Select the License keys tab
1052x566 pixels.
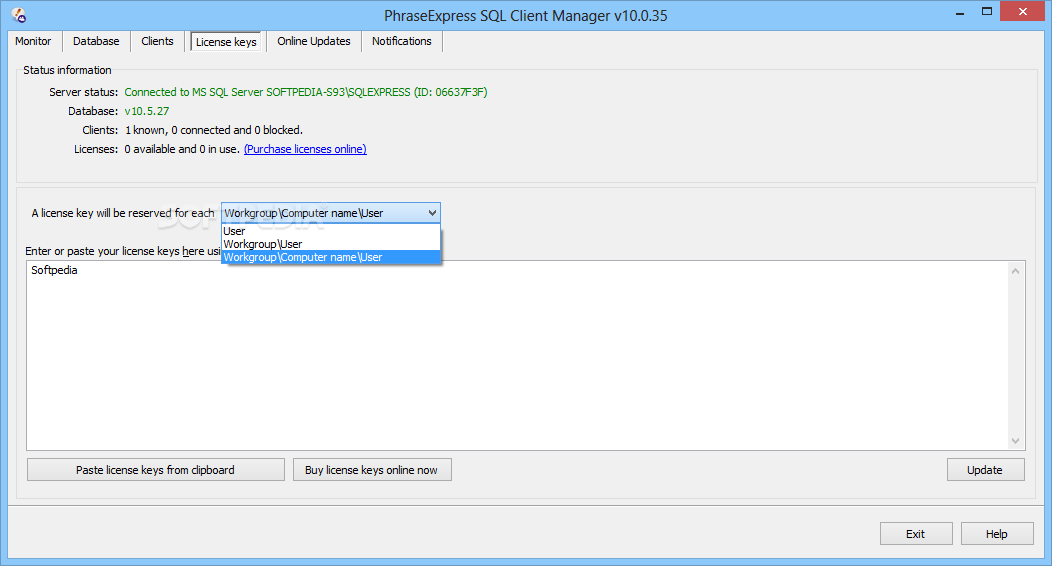point(226,42)
